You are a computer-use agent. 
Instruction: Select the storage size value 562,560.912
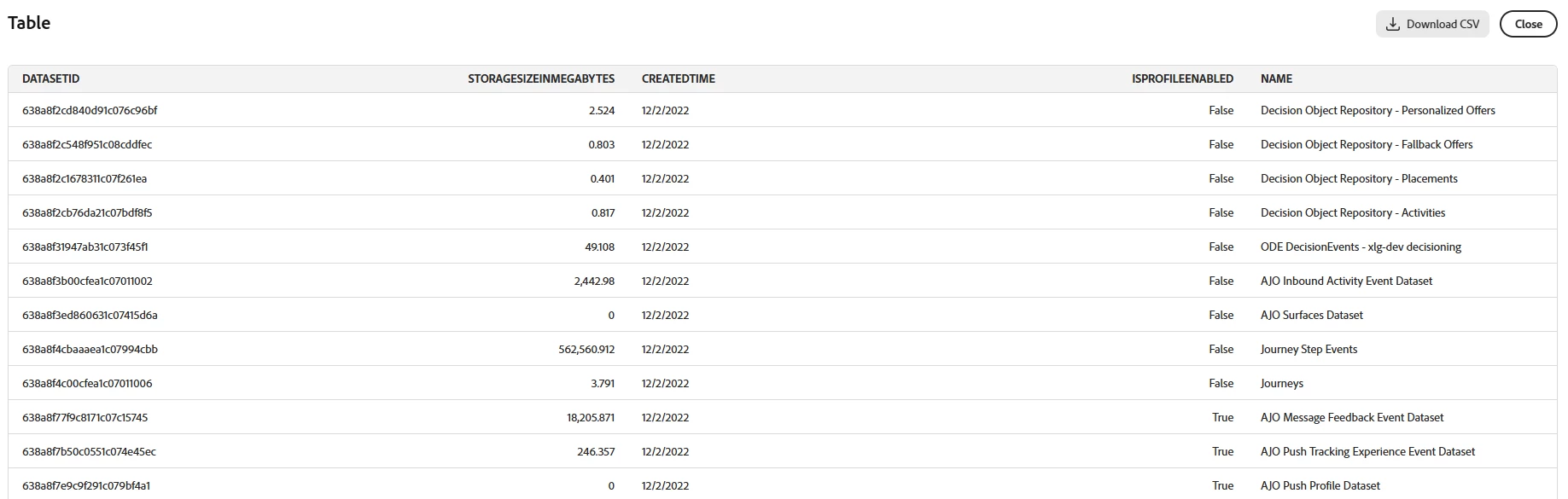[x=586, y=349]
